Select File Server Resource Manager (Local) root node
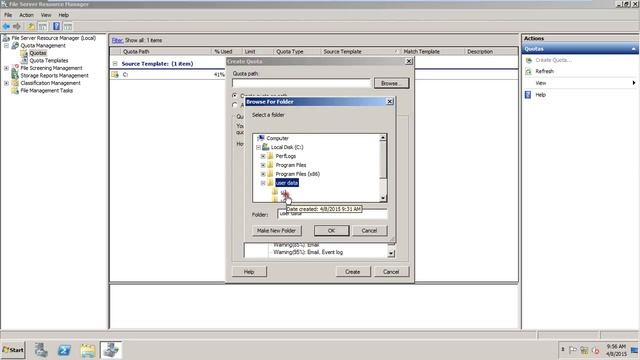640x360 pixels. 53,38
